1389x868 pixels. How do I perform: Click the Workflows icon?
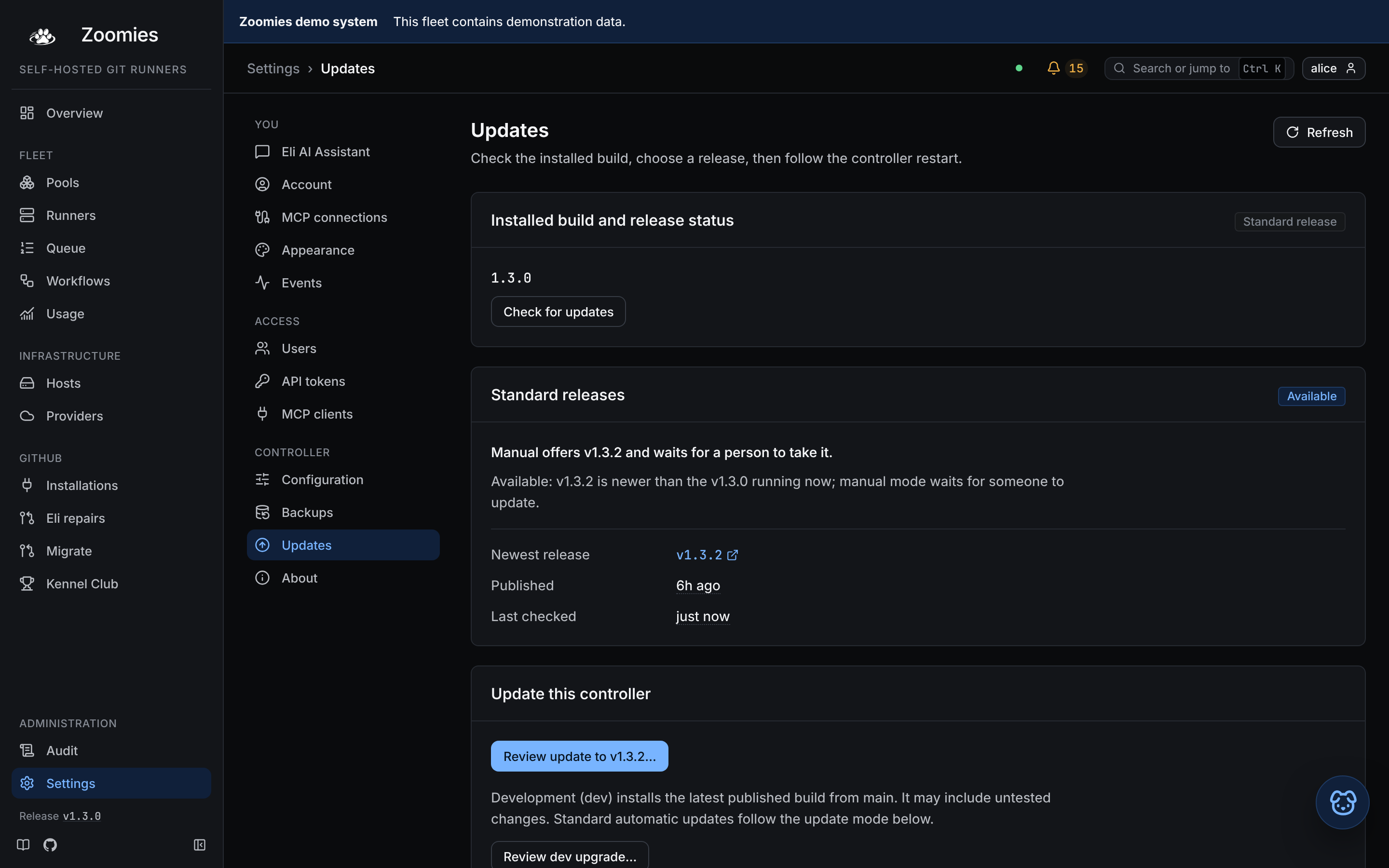pos(27,281)
